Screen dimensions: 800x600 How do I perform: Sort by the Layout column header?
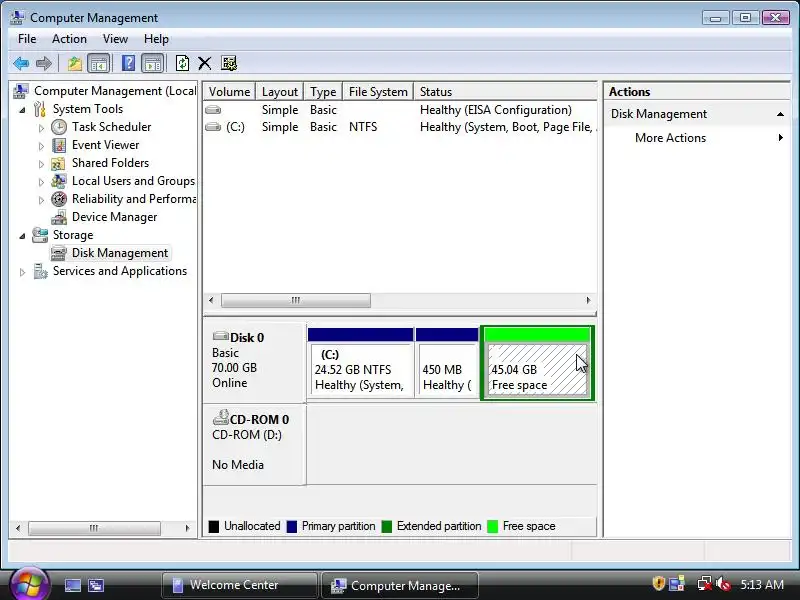(x=280, y=92)
